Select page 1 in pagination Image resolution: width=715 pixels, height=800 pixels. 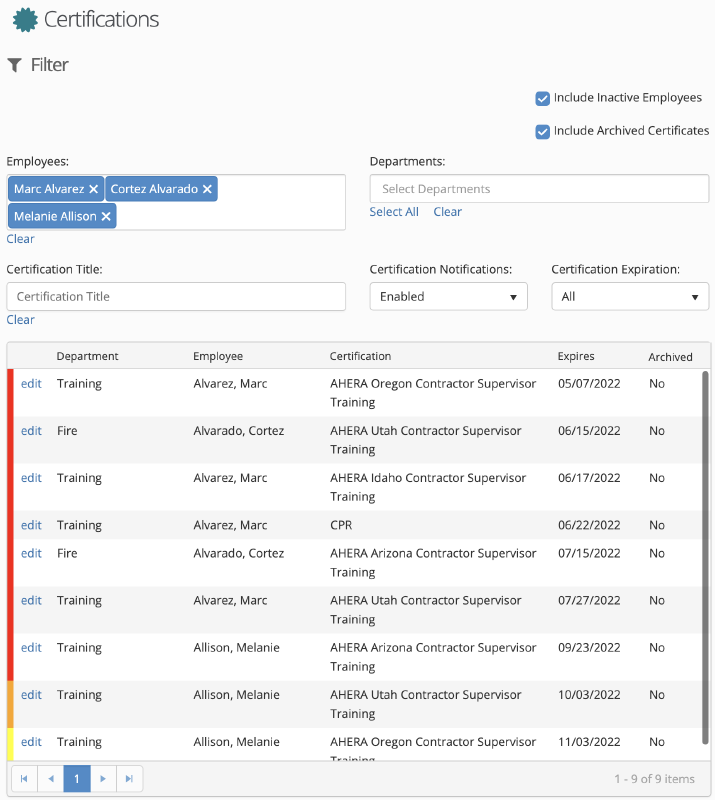77,779
